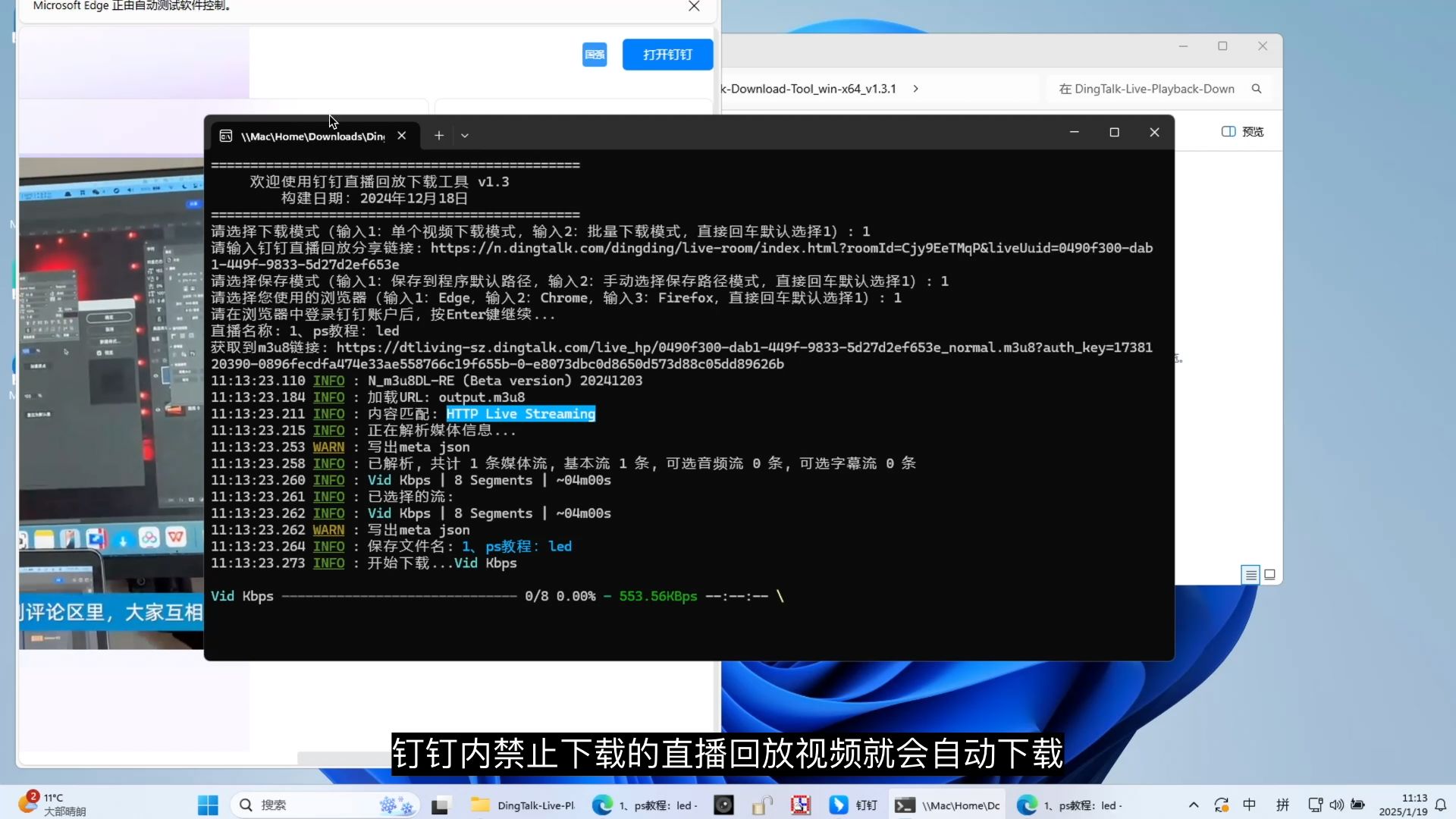The width and height of the screenshot is (1456, 819).
Task: Toggle the 中 input language indicator
Action: coord(1249,805)
